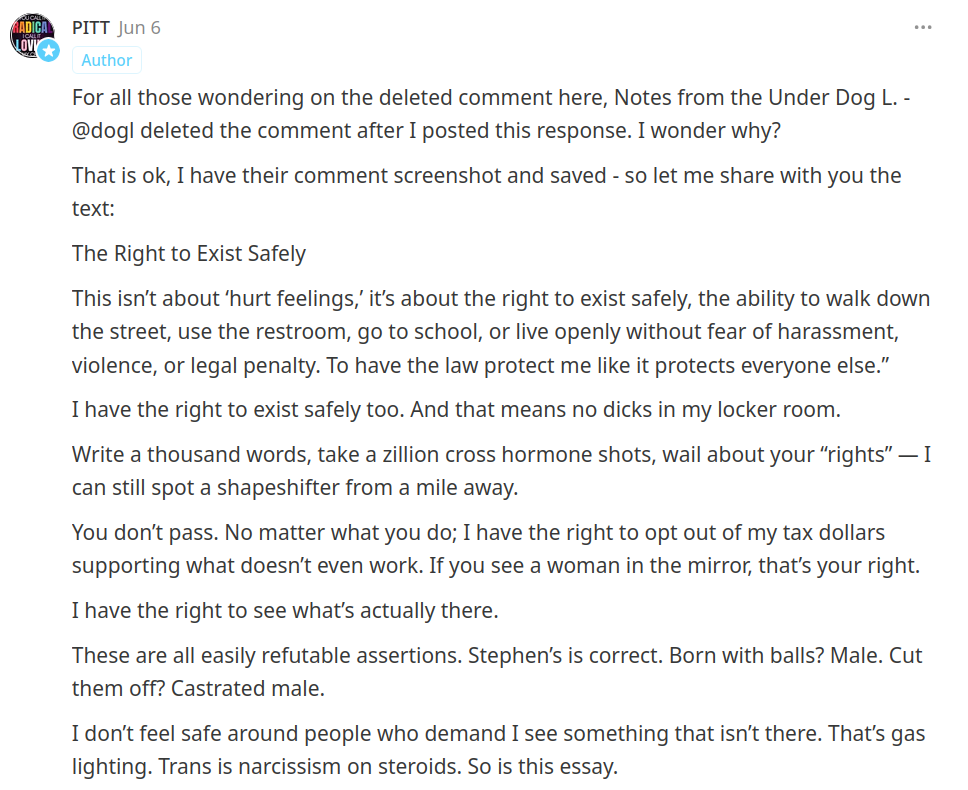Viewport: 968px width, 790px height.
Task: Click the blue star badge on avatar
Action: [49, 52]
